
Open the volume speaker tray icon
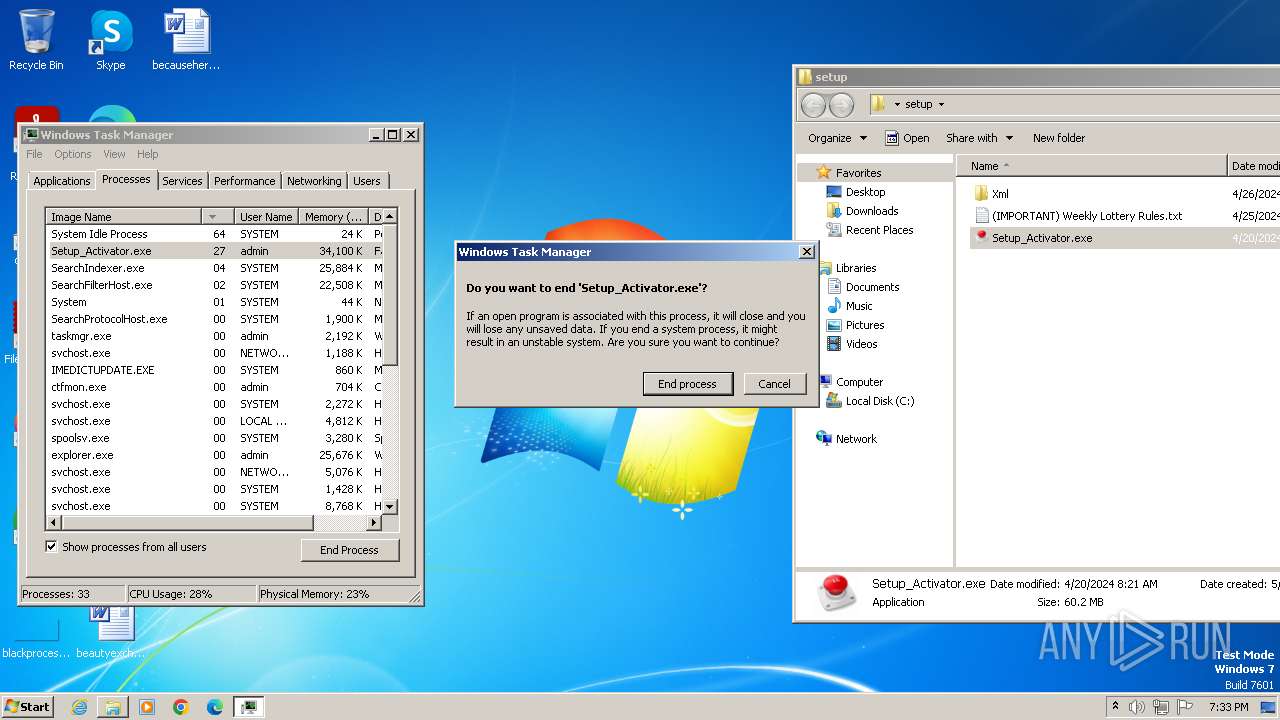[1137, 707]
